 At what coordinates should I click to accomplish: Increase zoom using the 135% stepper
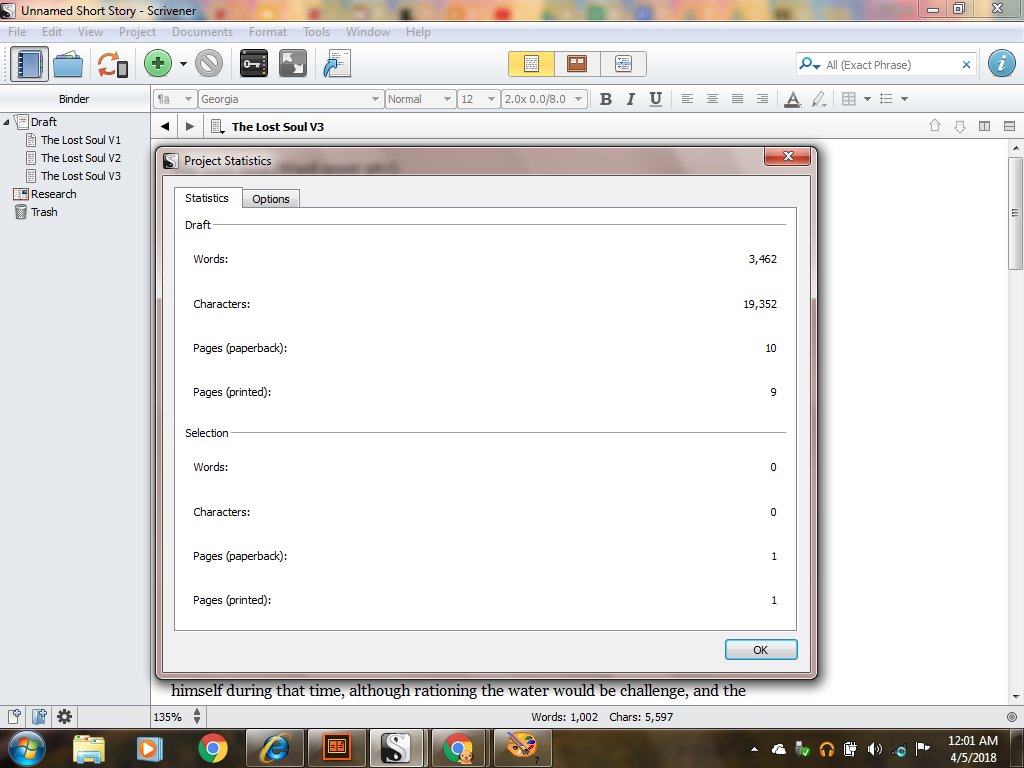(197, 712)
